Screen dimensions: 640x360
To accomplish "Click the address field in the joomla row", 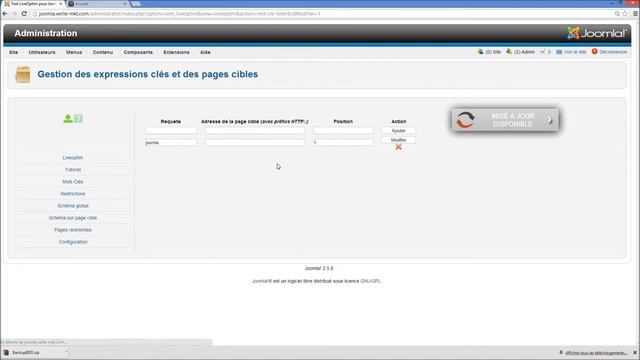I will pos(255,142).
